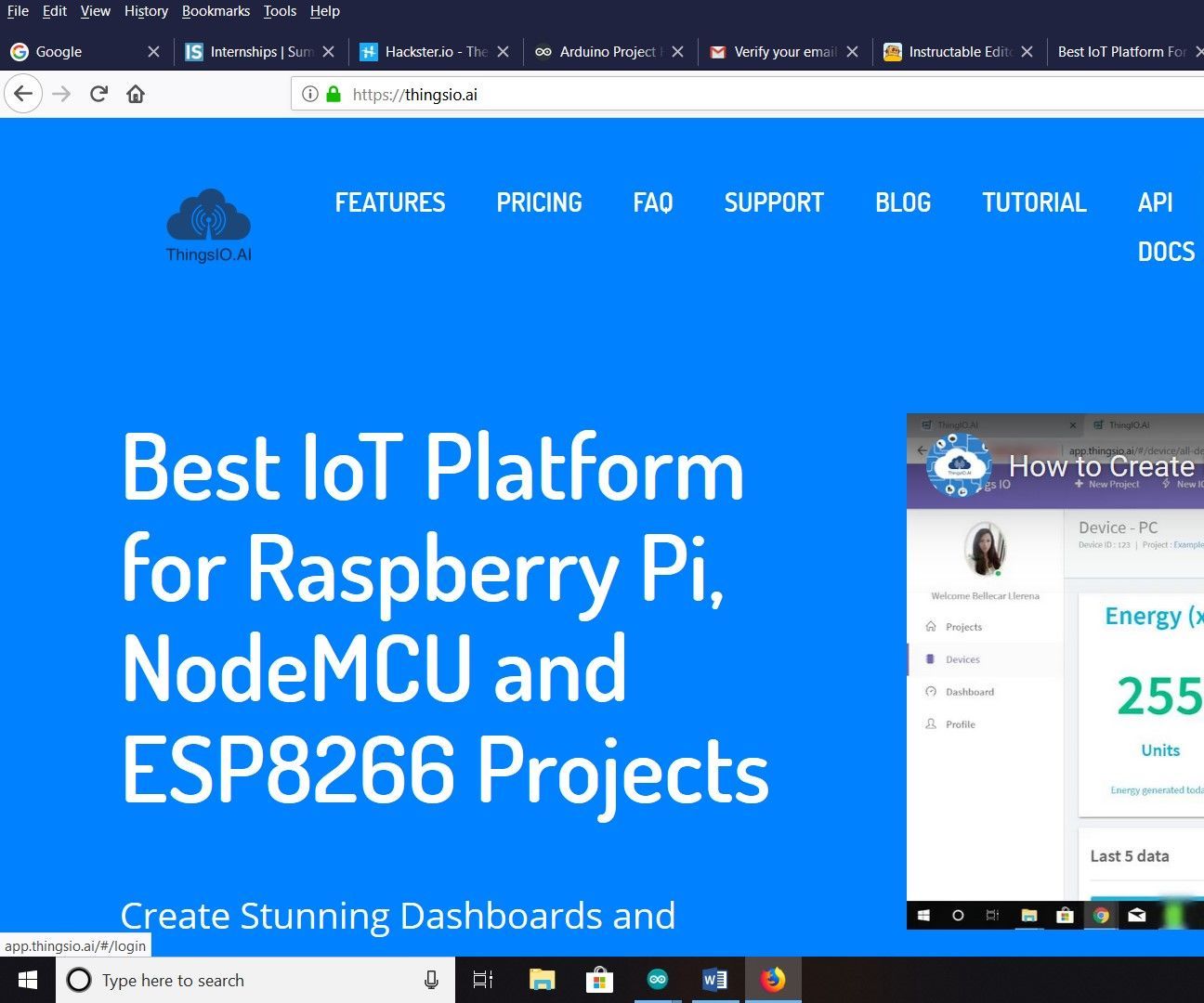Click the microphone icon in the search box
This screenshot has height=1003, width=1204.
[x=430, y=980]
